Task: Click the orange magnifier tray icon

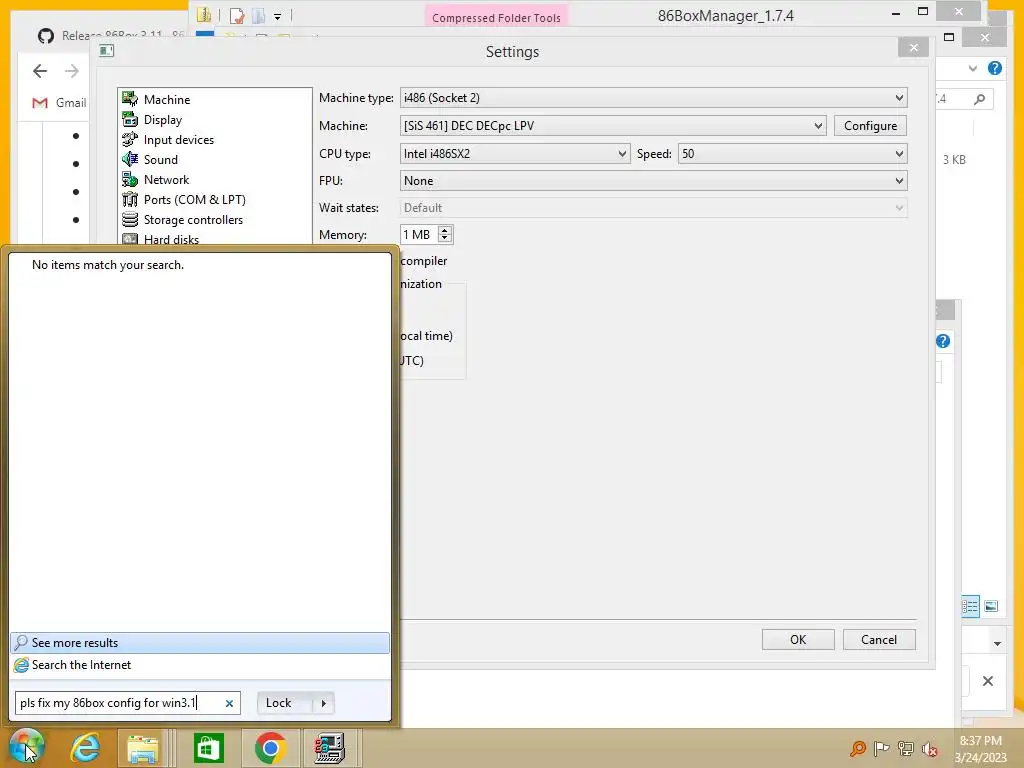Action: point(857,748)
